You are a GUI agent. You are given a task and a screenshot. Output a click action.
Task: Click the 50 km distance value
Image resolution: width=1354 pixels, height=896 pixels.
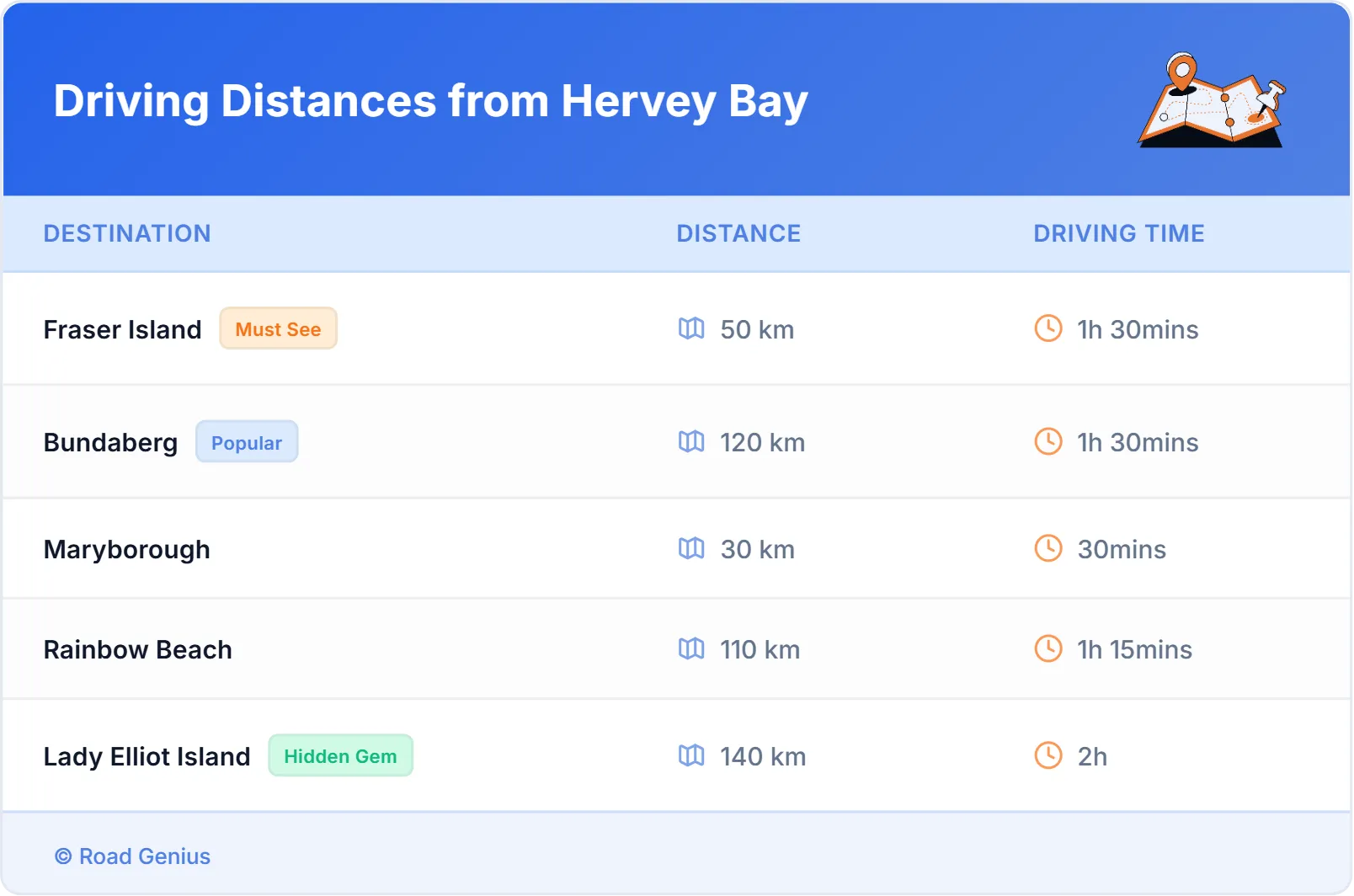[757, 329]
